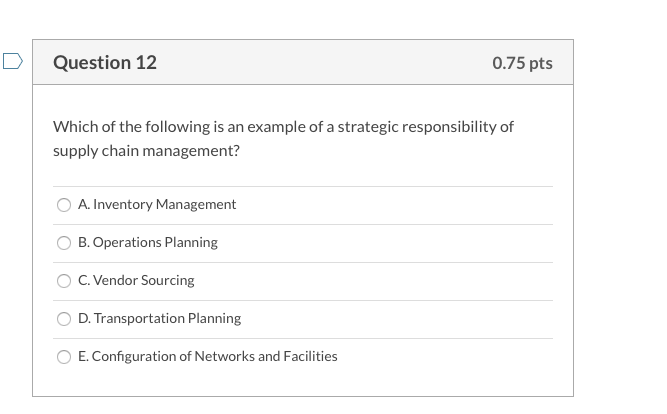667x414 pixels.
Task: Click the 'Question 12' heading
Action: pos(105,63)
